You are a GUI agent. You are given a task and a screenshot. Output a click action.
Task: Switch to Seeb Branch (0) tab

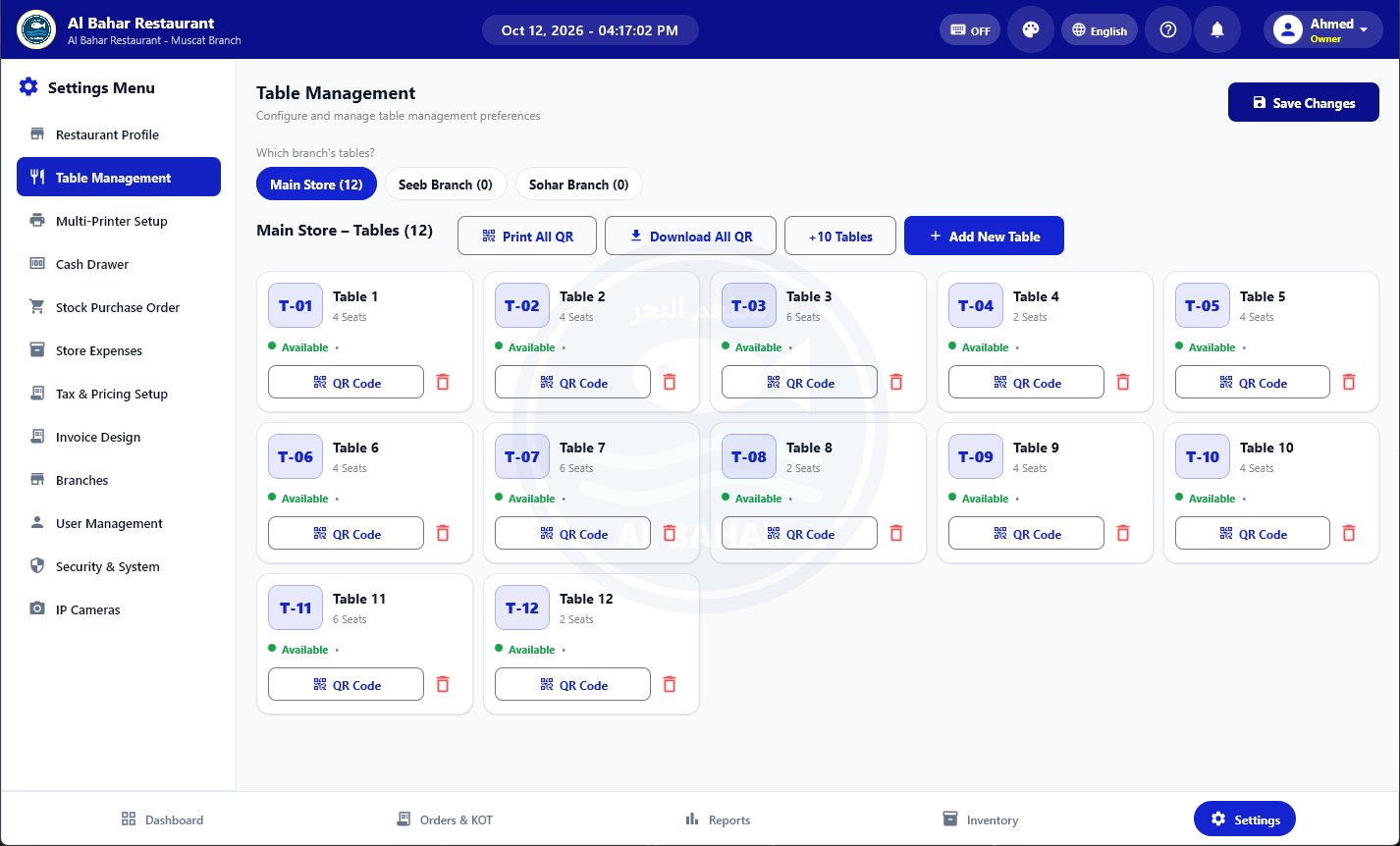tap(446, 185)
